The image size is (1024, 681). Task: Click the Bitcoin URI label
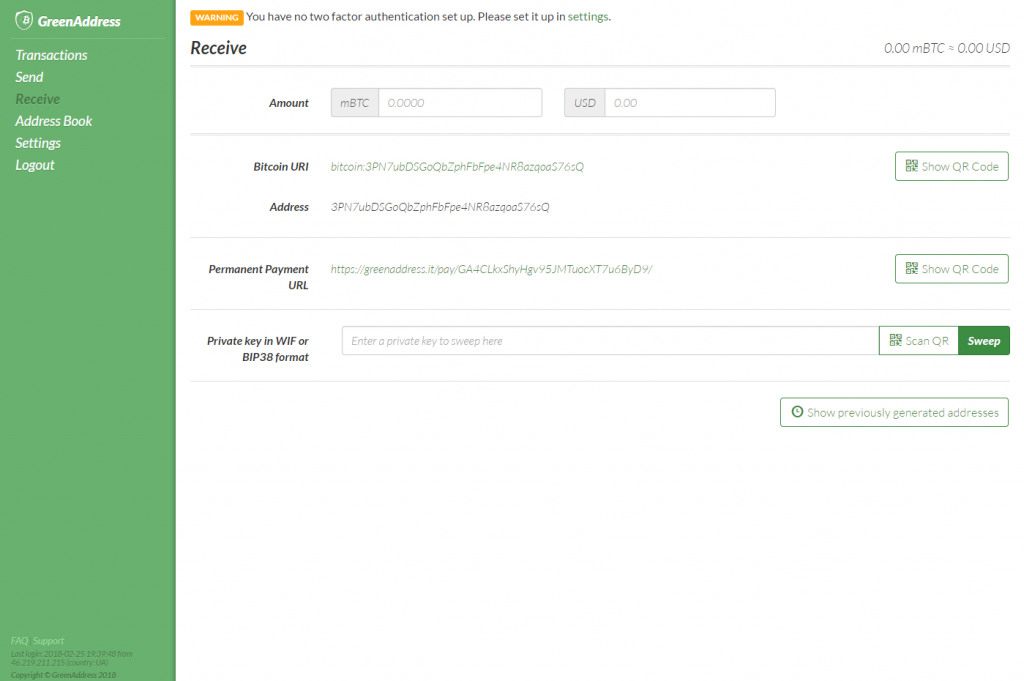(281, 166)
